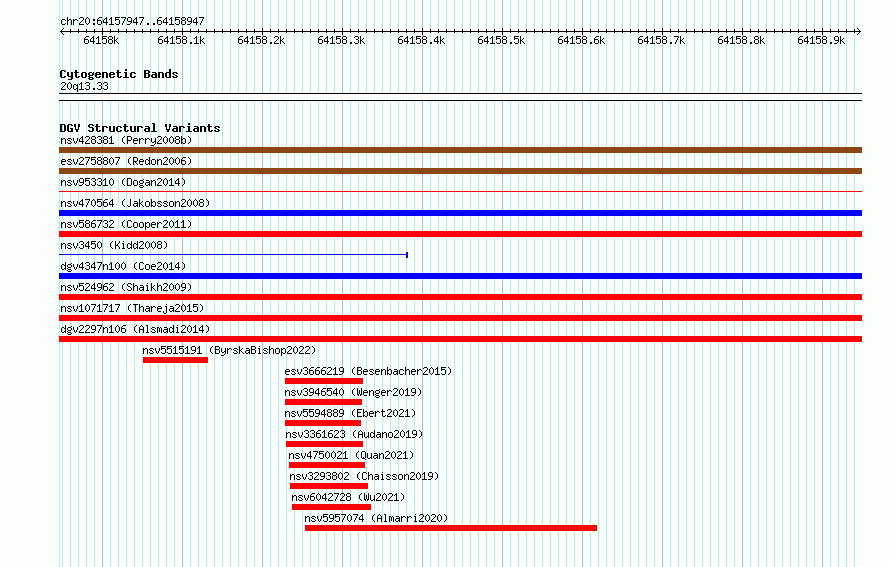
Task: Click the 64158k ruler mark
Action: (101, 40)
